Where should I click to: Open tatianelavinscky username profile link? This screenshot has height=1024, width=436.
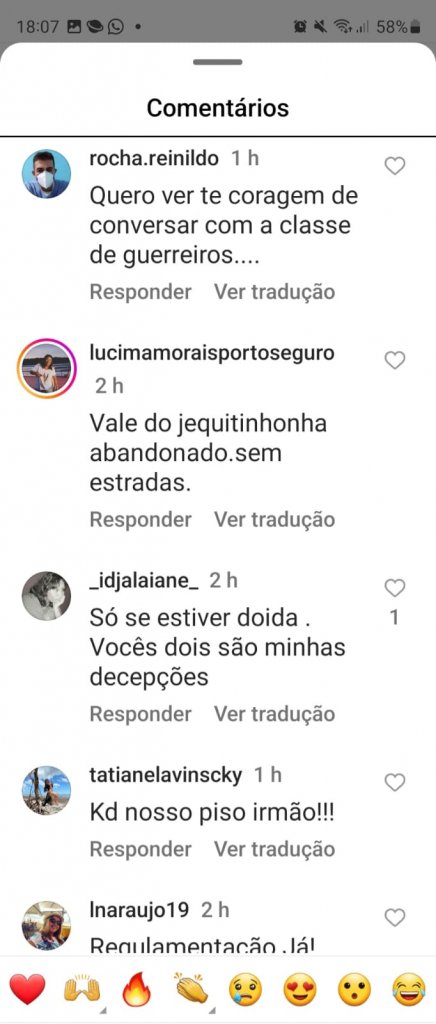point(166,775)
